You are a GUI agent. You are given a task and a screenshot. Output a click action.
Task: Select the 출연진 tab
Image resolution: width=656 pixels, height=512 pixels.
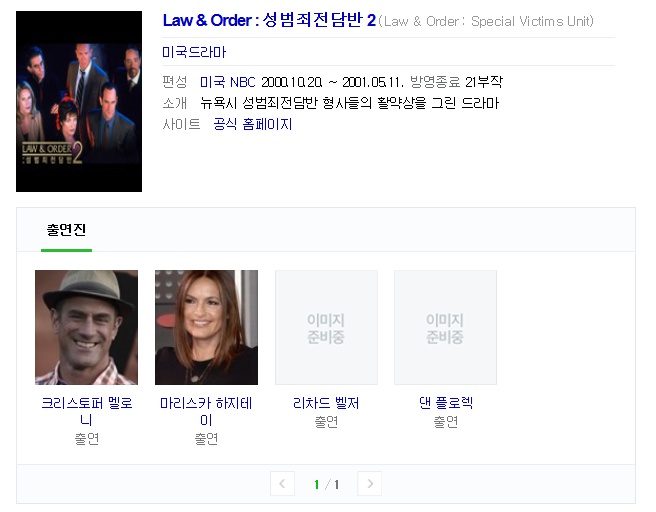(x=66, y=230)
